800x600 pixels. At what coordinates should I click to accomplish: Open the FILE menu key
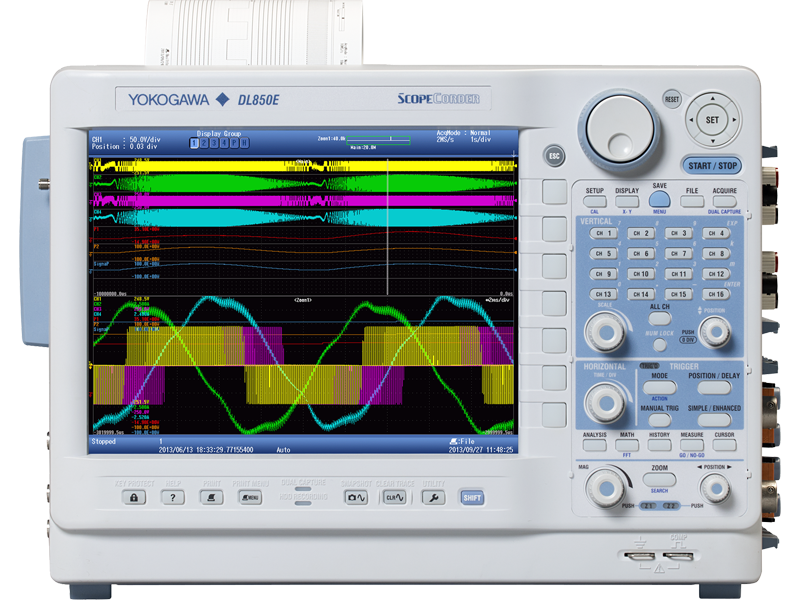click(x=691, y=200)
